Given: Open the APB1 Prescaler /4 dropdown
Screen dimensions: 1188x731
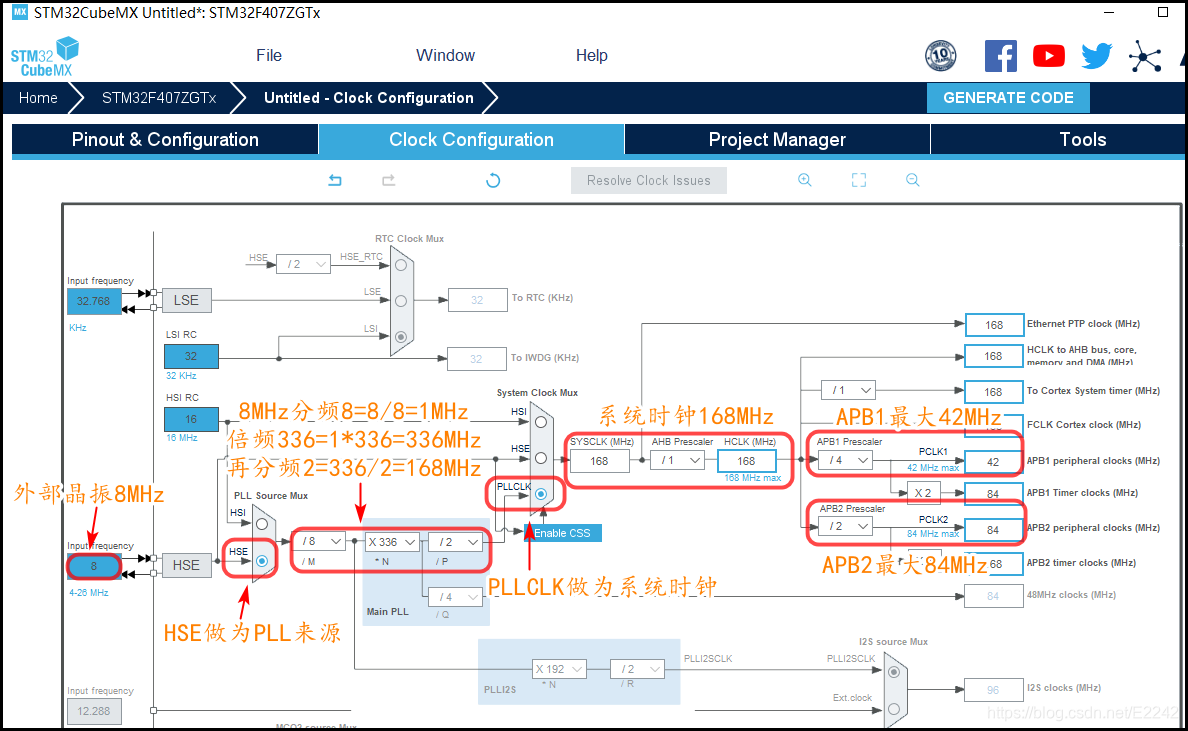Looking at the screenshot, I should pos(846,460).
